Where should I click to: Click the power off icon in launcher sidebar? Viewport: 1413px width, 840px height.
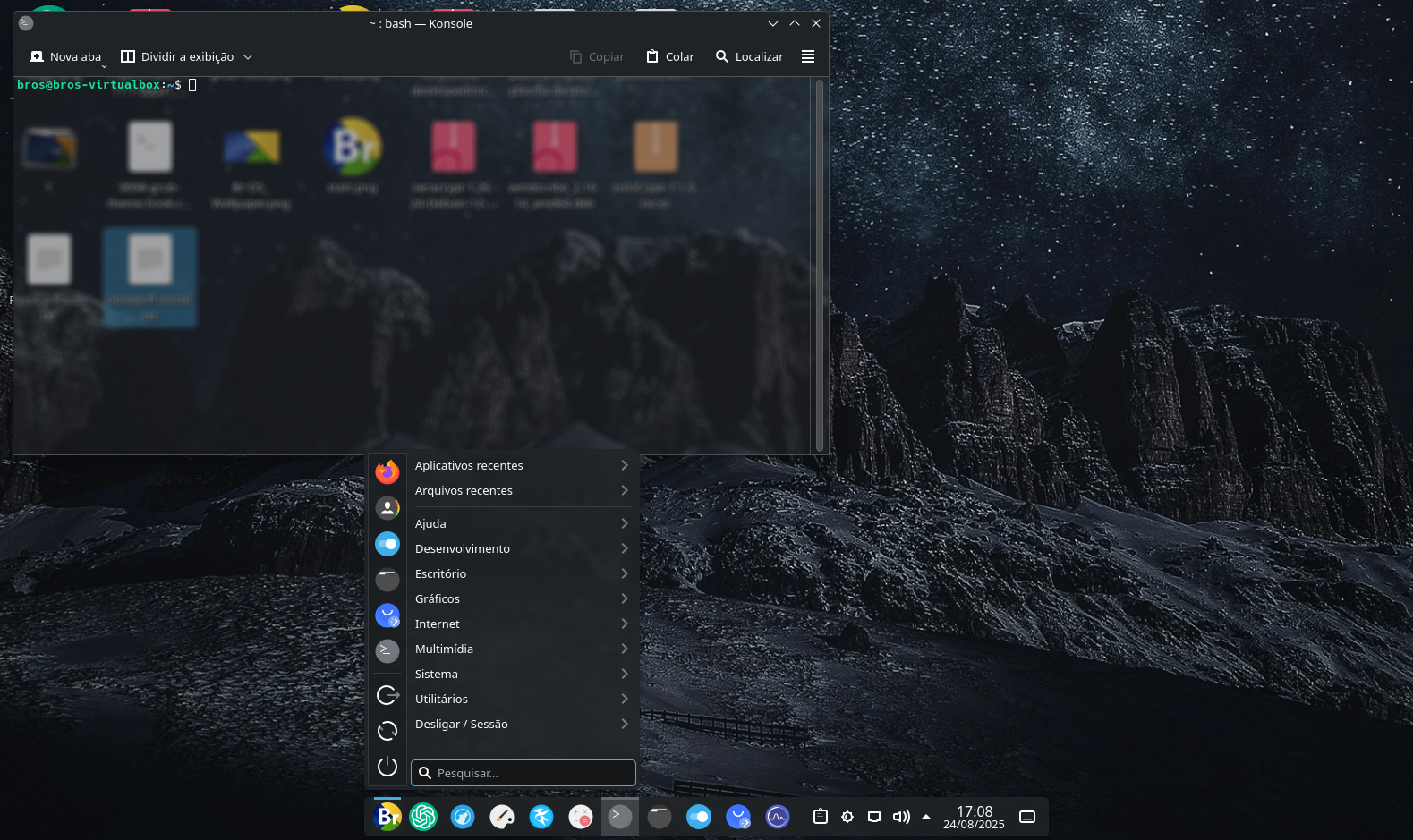click(x=387, y=767)
